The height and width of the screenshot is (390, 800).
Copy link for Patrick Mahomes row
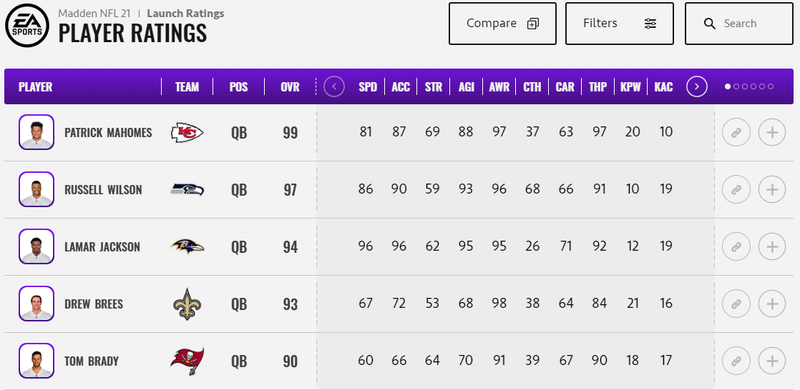pyautogui.click(x=736, y=133)
